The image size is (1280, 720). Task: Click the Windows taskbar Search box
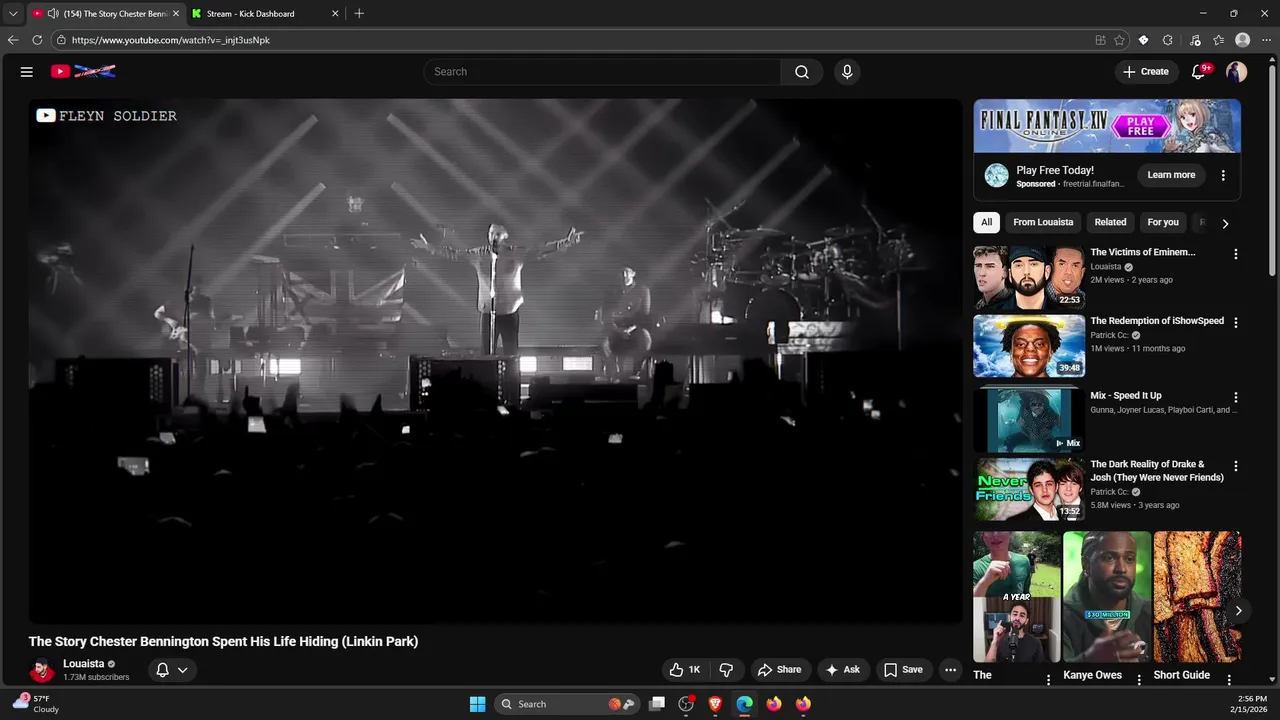(567, 704)
